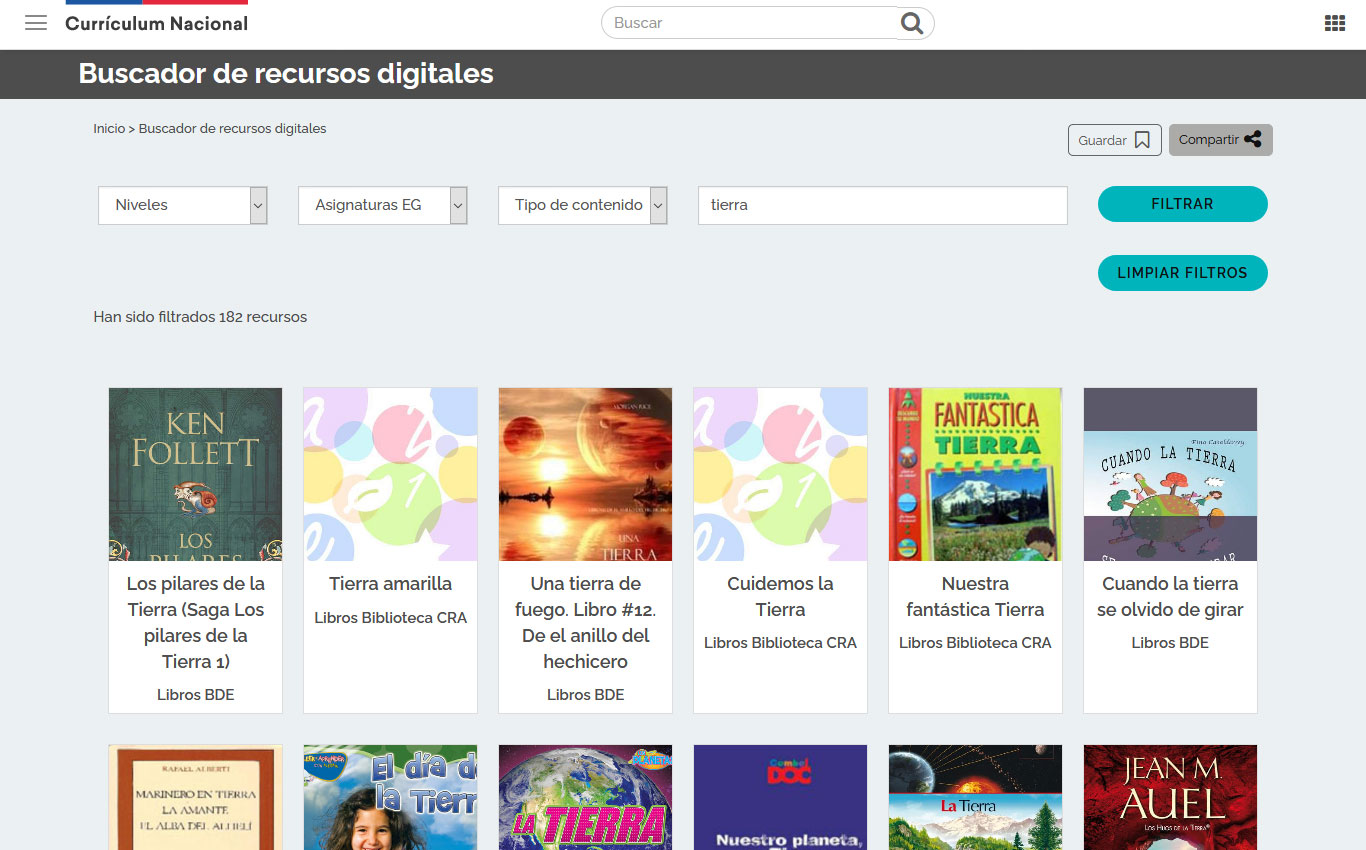The image size is (1366, 850).
Task: Open Cuando la tierra se olvido de girar
Action: point(1170,597)
